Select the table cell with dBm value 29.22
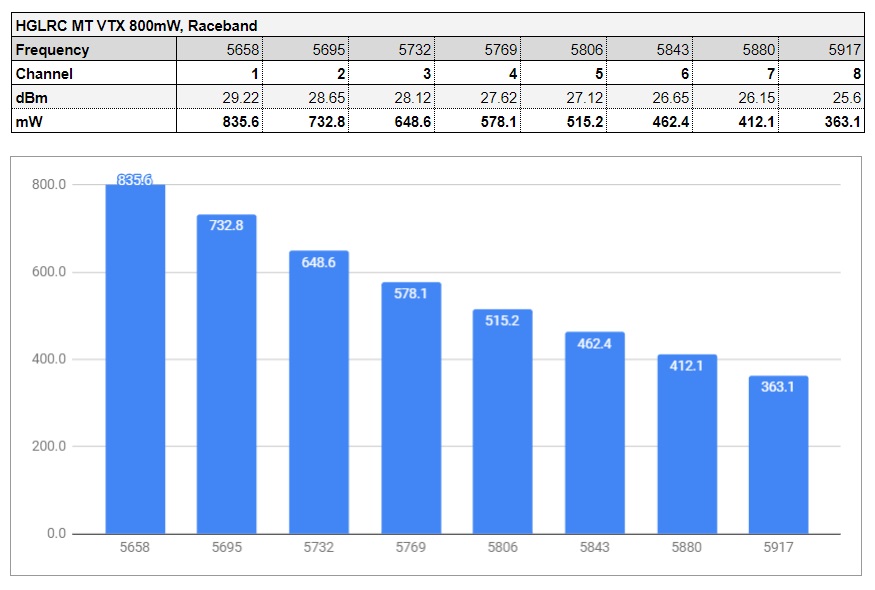 pyautogui.click(x=220, y=97)
